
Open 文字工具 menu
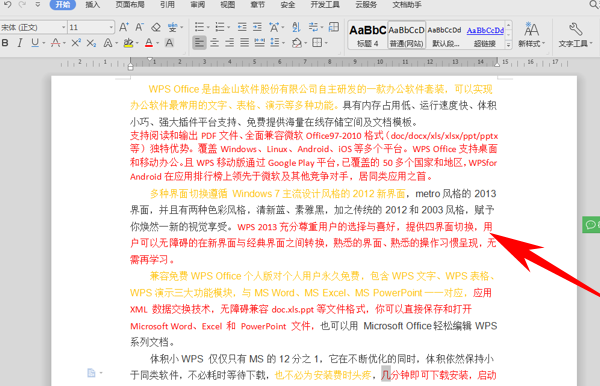pos(575,35)
